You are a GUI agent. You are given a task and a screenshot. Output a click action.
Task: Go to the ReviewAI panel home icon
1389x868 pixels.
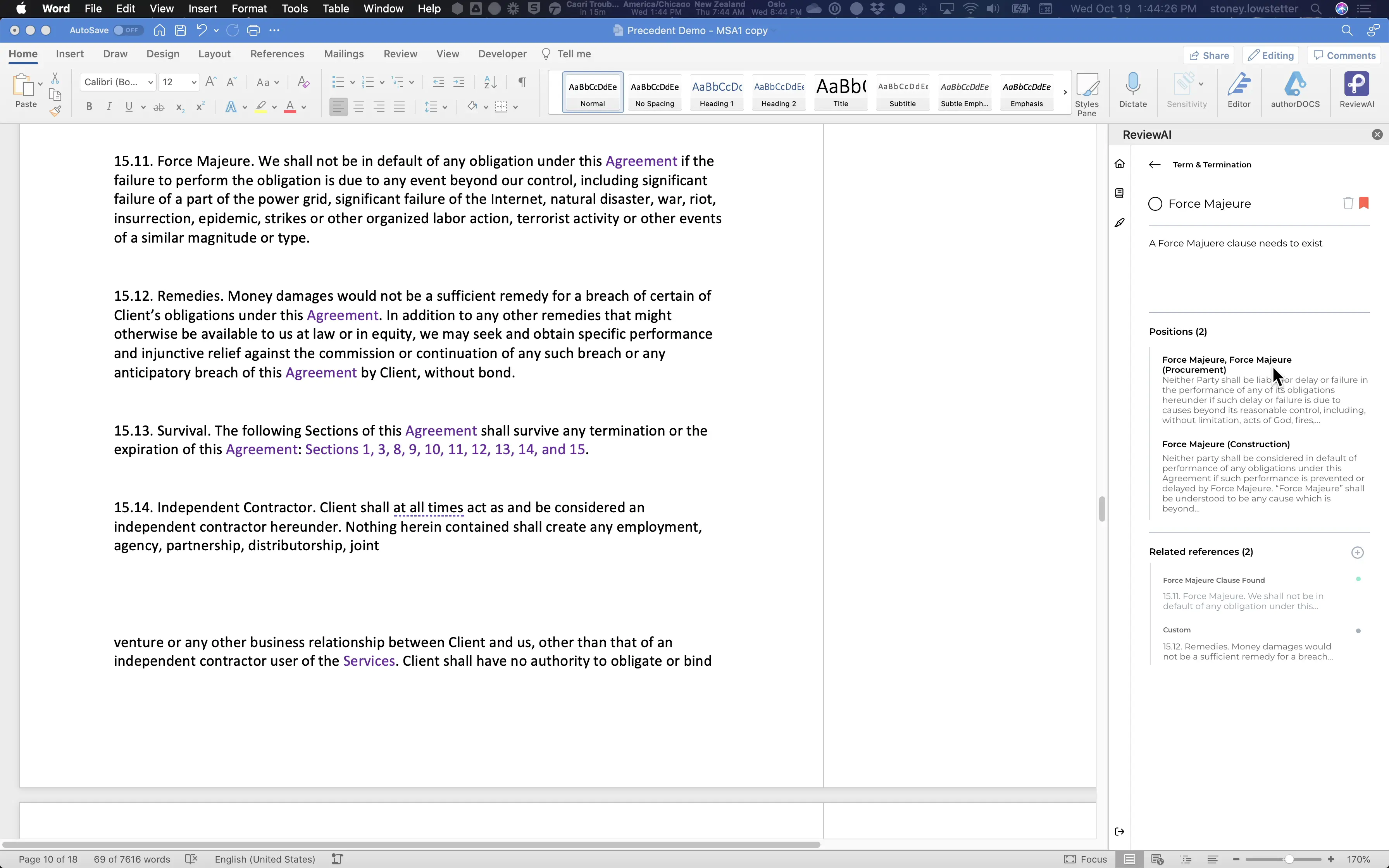(x=1119, y=164)
